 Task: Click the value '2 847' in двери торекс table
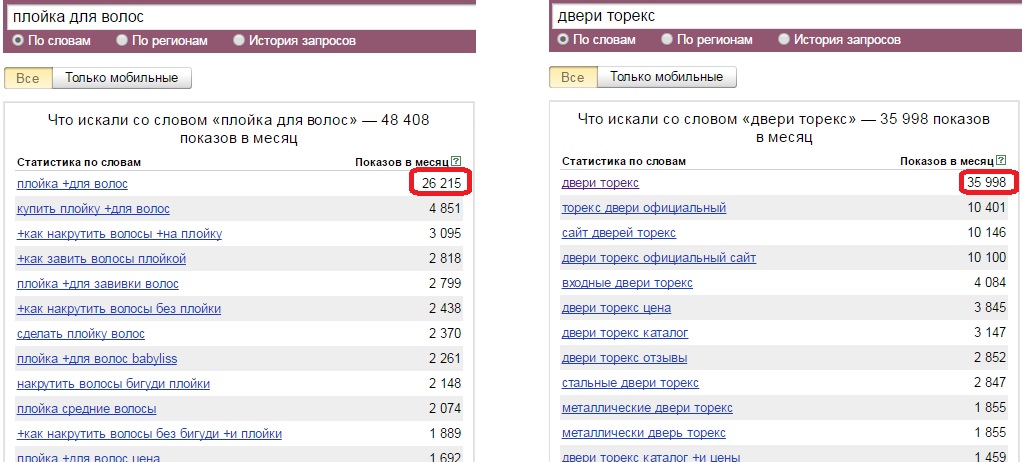[x=990, y=383]
